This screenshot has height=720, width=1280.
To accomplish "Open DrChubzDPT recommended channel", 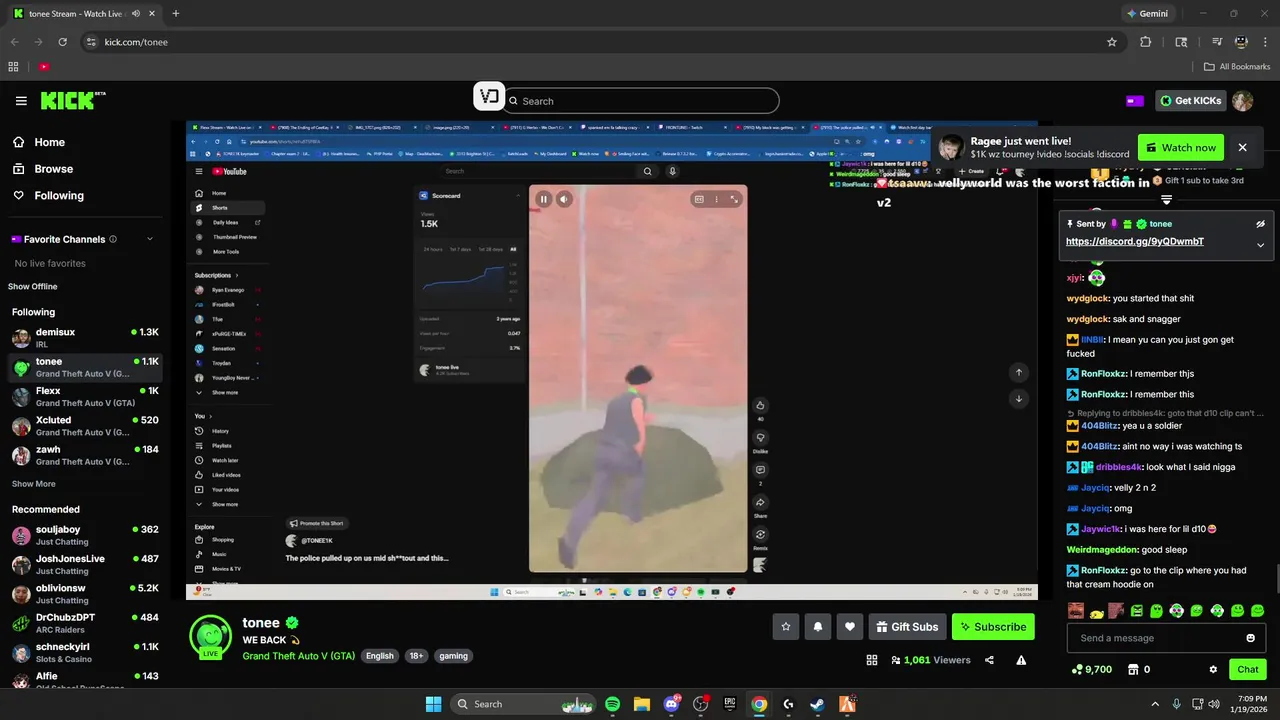I will [85, 623].
